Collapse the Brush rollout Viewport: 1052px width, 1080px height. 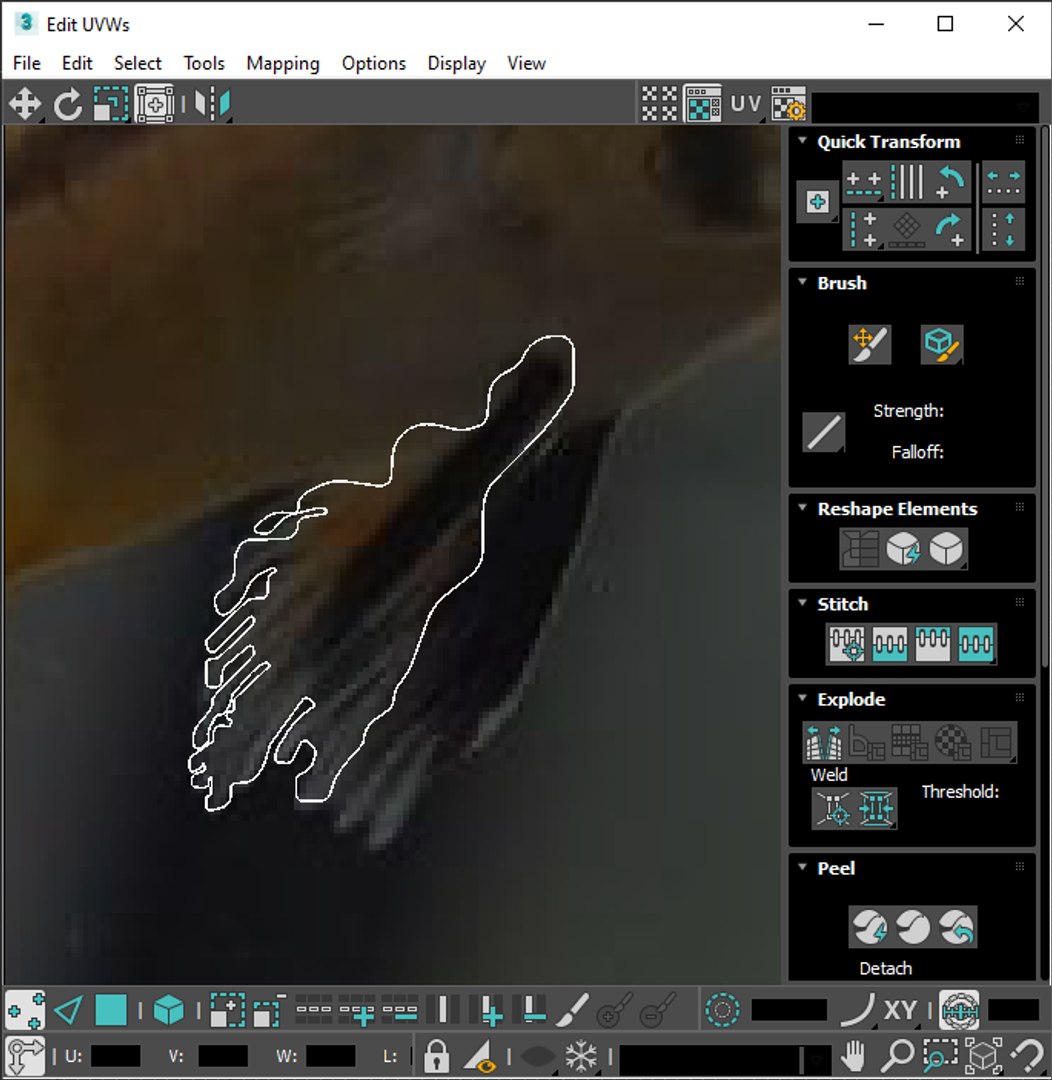(802, 282)
